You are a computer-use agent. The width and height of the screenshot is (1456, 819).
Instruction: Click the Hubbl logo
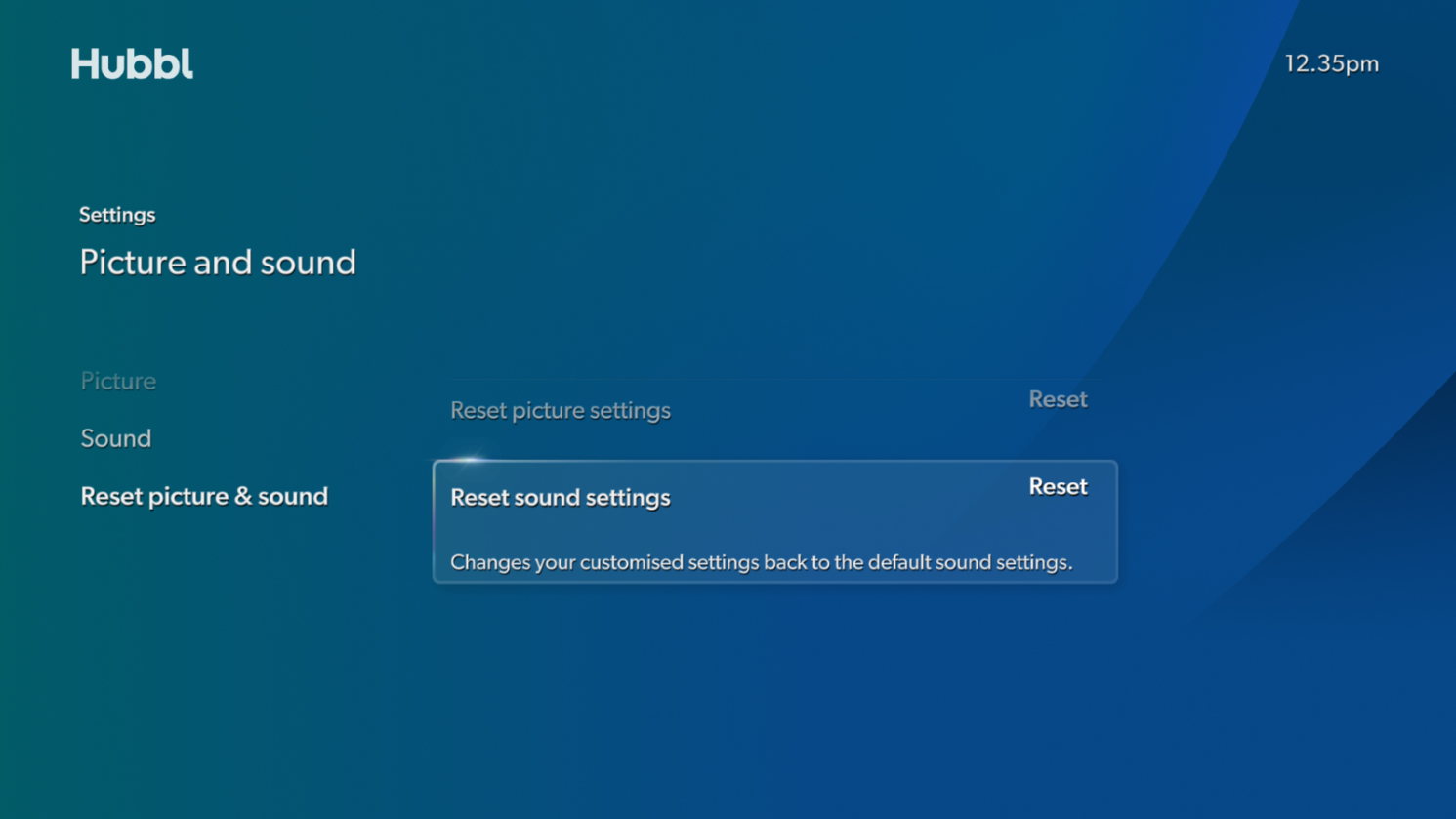[x=132, y=64]
